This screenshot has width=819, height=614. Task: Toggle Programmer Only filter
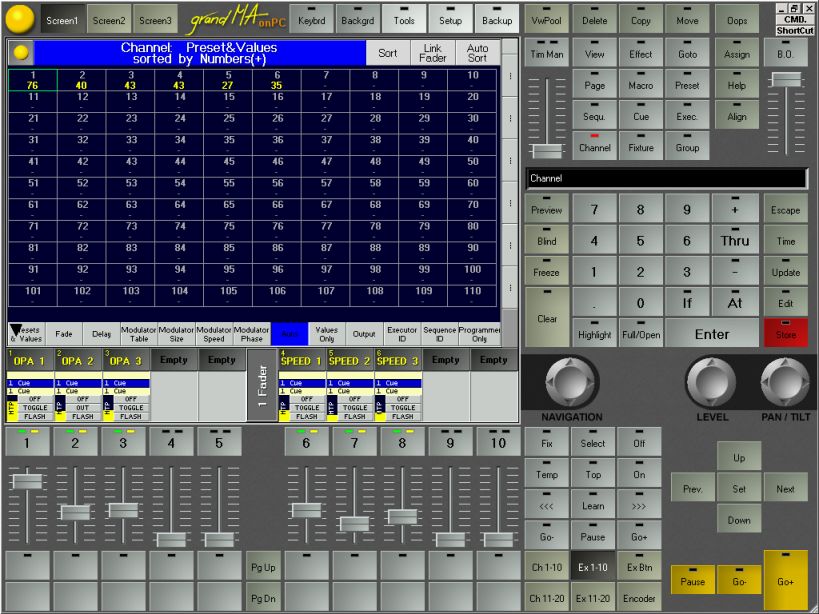479,334
